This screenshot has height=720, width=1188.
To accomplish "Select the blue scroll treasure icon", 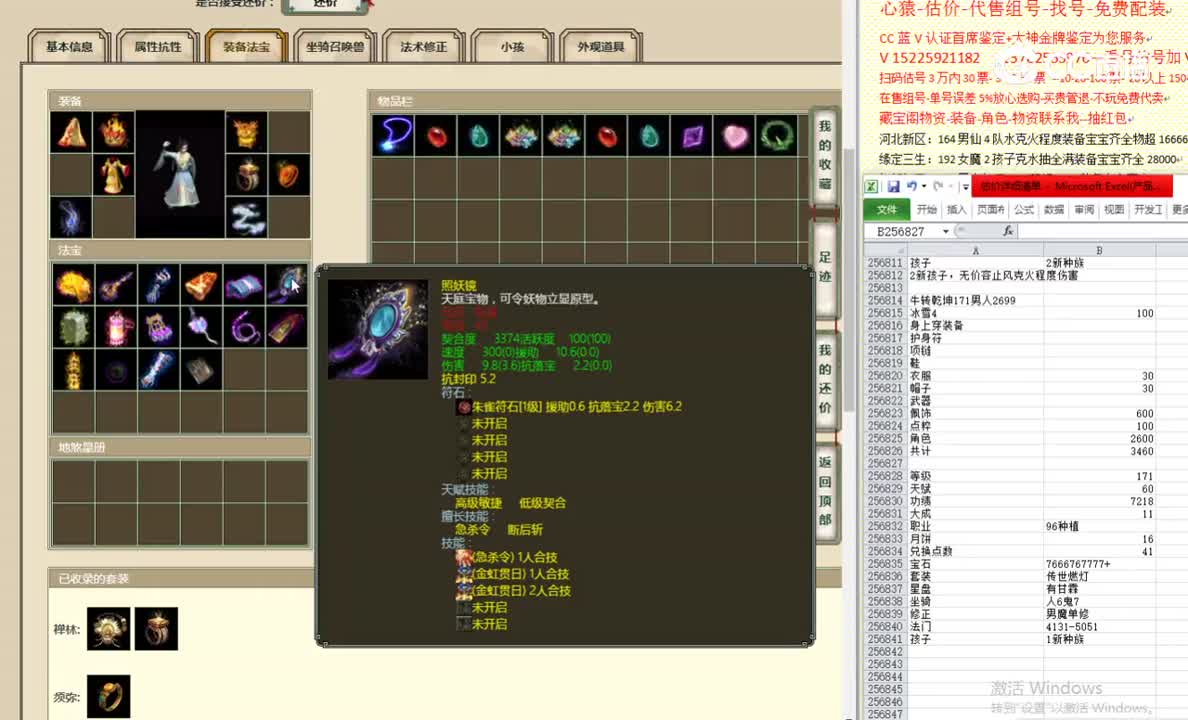I will [158, 370].
